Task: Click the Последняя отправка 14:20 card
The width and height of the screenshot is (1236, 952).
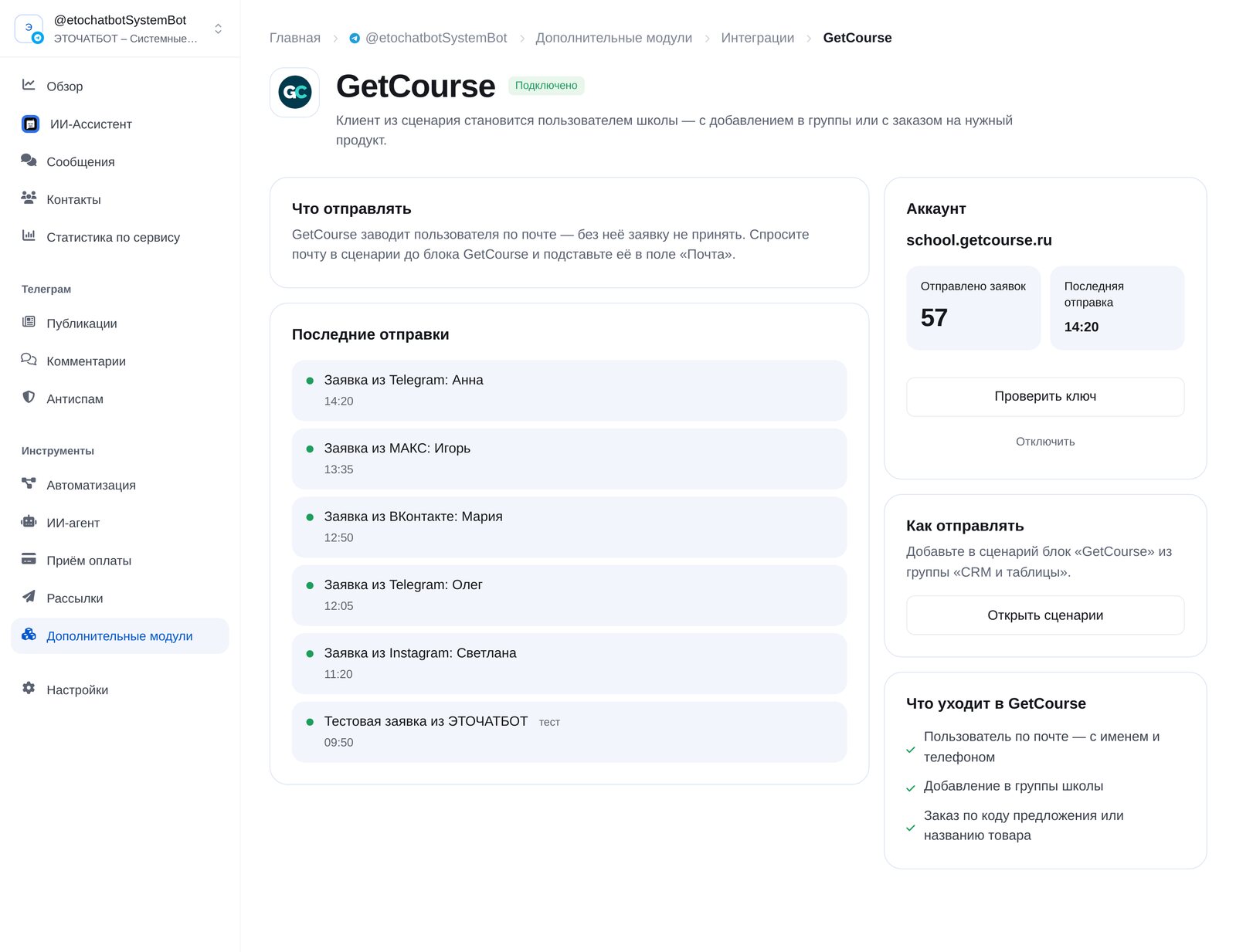Action: [1117, 308]
